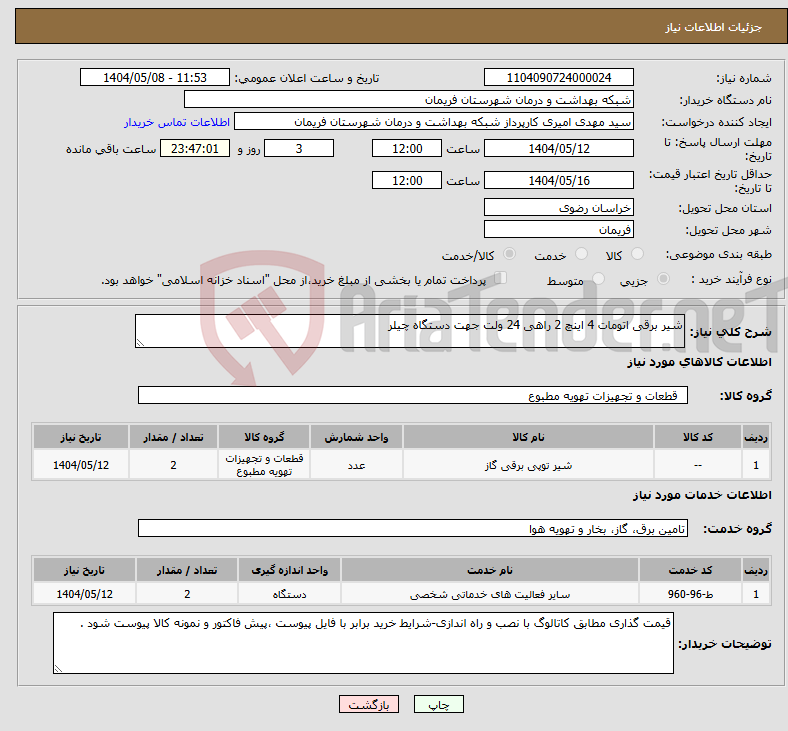This screenshot has width=788, height=731.
Task: Click the price validity time 12:00 field
Action: [407, 180]
